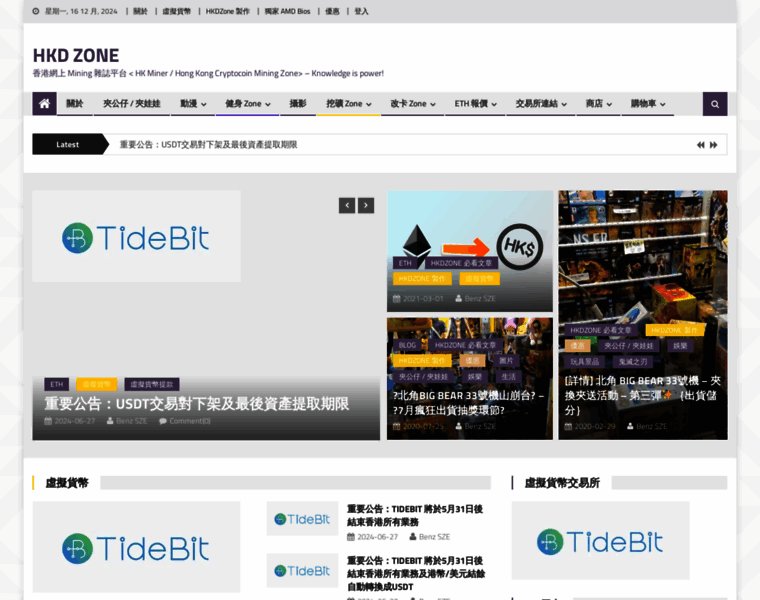
Task: Click comment icon under USDT announcement
Action: [163, 421]
